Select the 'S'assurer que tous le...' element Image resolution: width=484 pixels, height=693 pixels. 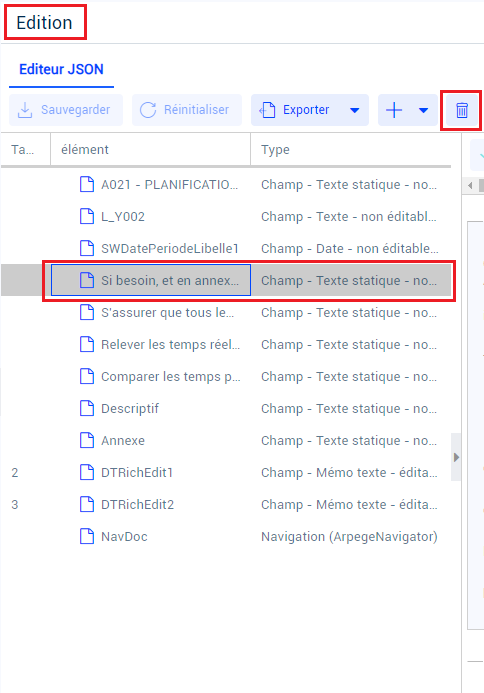coord(168,312)
